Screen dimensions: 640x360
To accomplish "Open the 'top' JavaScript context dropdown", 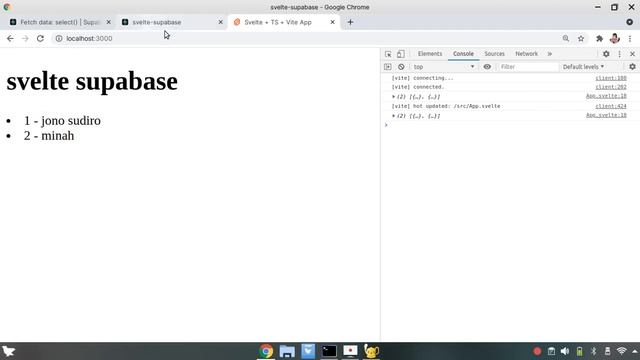I will [x=444, y=67].
